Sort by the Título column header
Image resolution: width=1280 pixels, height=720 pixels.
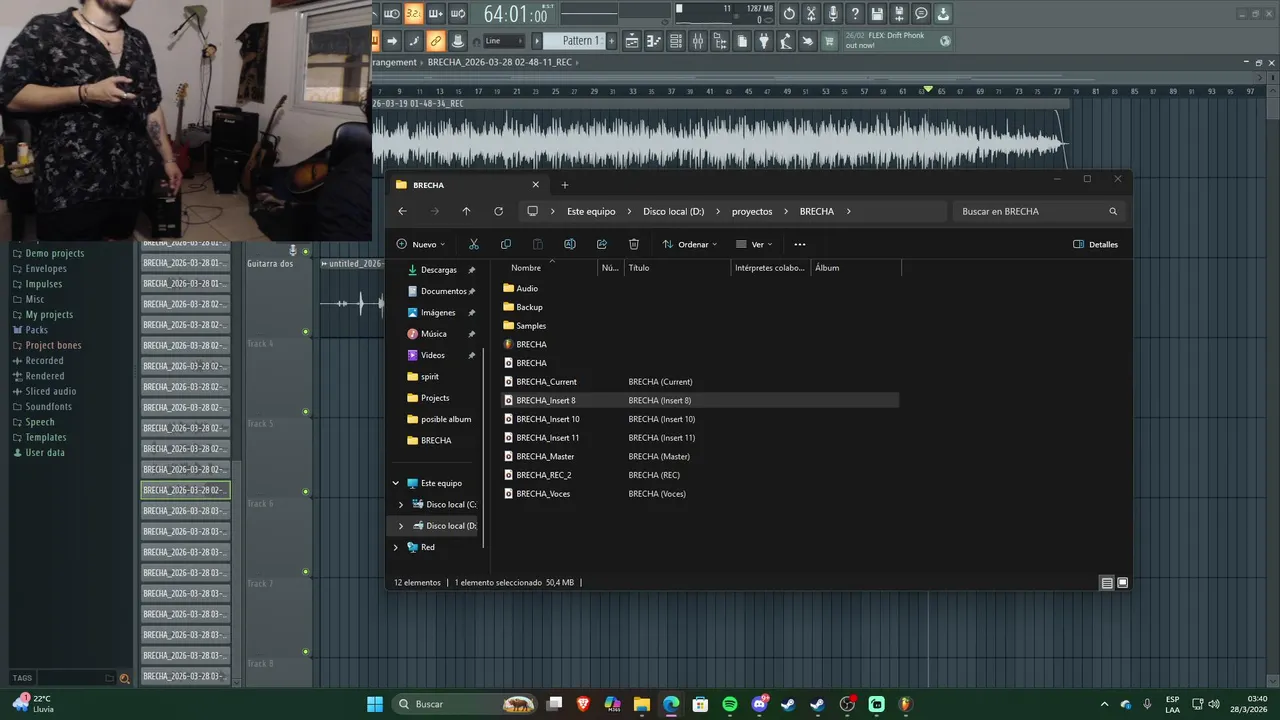(678, 268)
